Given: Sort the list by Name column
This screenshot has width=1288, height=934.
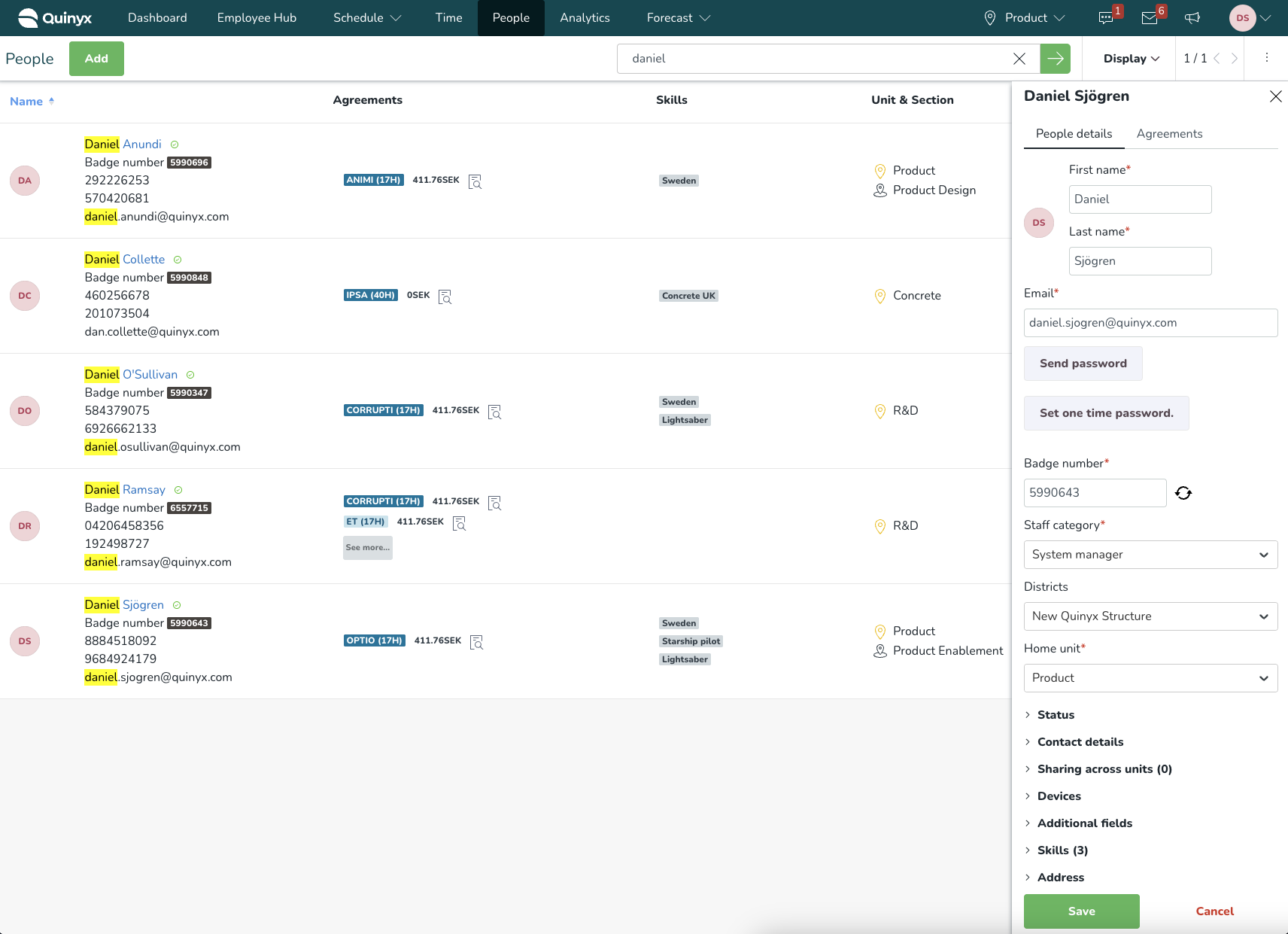Looking at the screenshot, I should click(32, 102).
